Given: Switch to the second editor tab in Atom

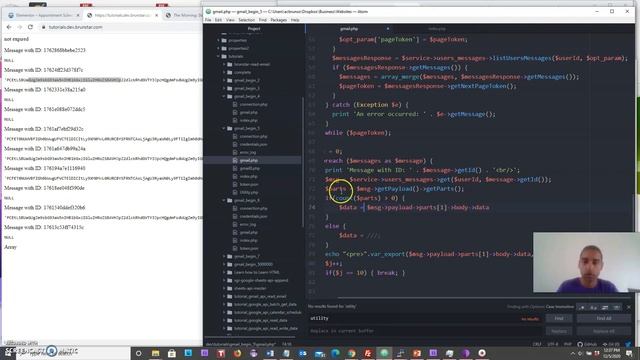Looking at the screenshot, I should tap(437, 29).
